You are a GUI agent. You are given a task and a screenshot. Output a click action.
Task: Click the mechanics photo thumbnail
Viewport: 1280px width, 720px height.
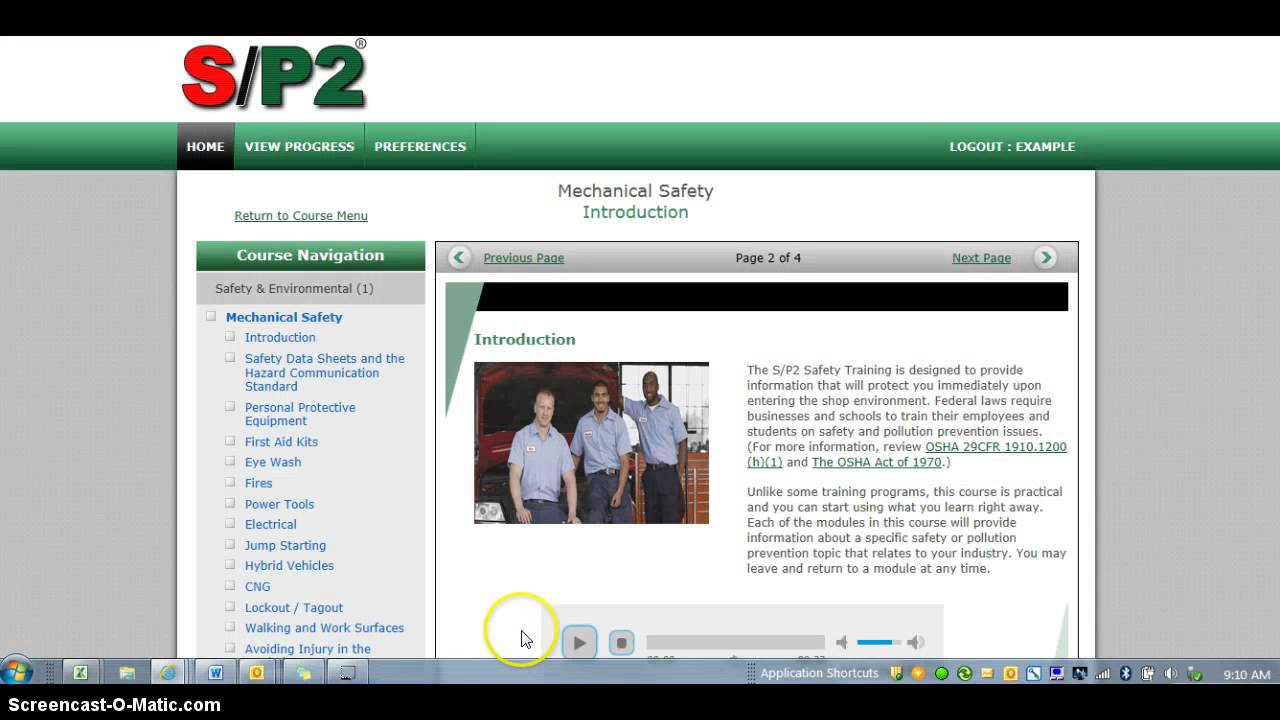pyautogui.click(x=591, y=443)
